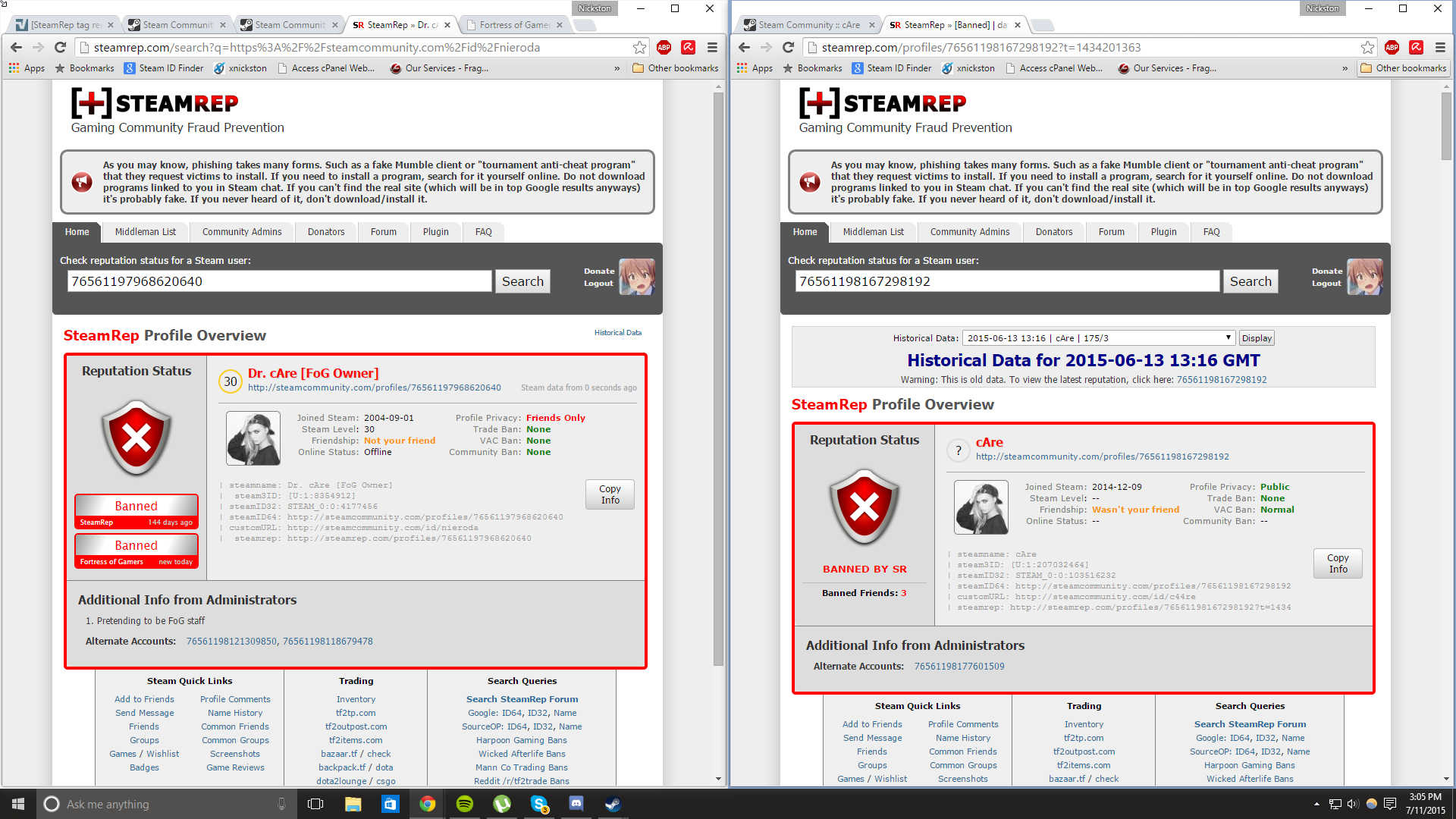The width and height of the screenshot is (1456, 819).
Task: Click Copy Info button for Dr. cAre profile
Action: [610, 494]
